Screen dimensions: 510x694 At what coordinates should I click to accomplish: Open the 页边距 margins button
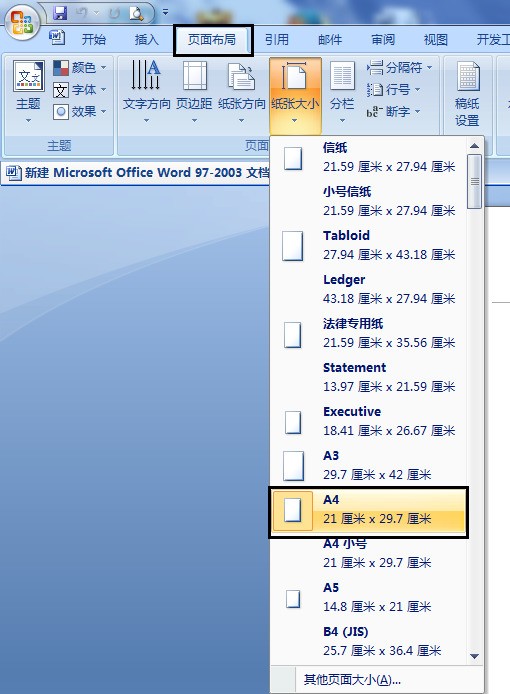click(x=194, y=92)
